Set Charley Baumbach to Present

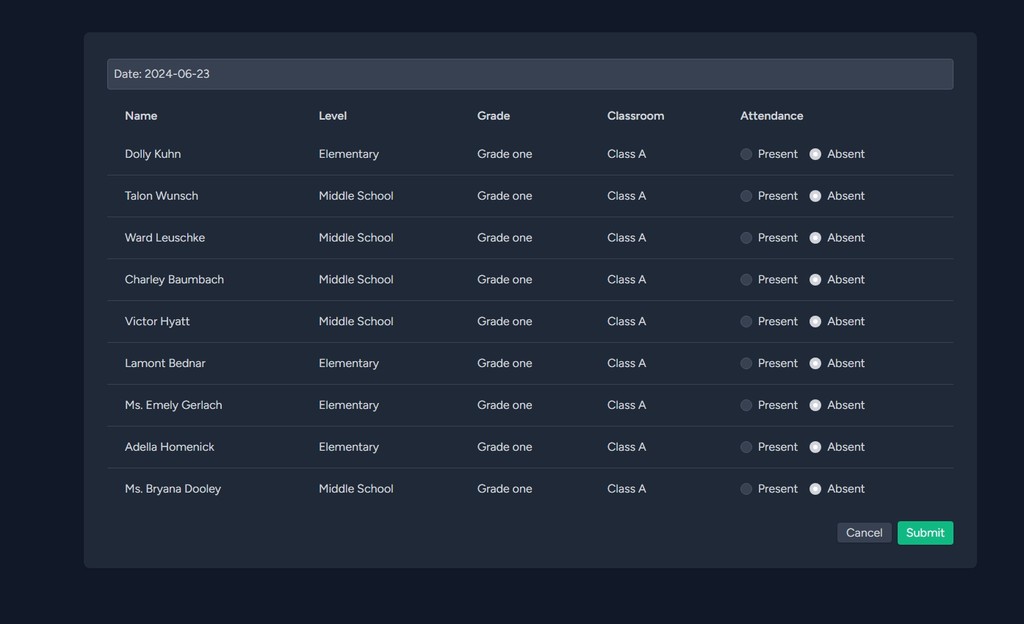(746, 279)
